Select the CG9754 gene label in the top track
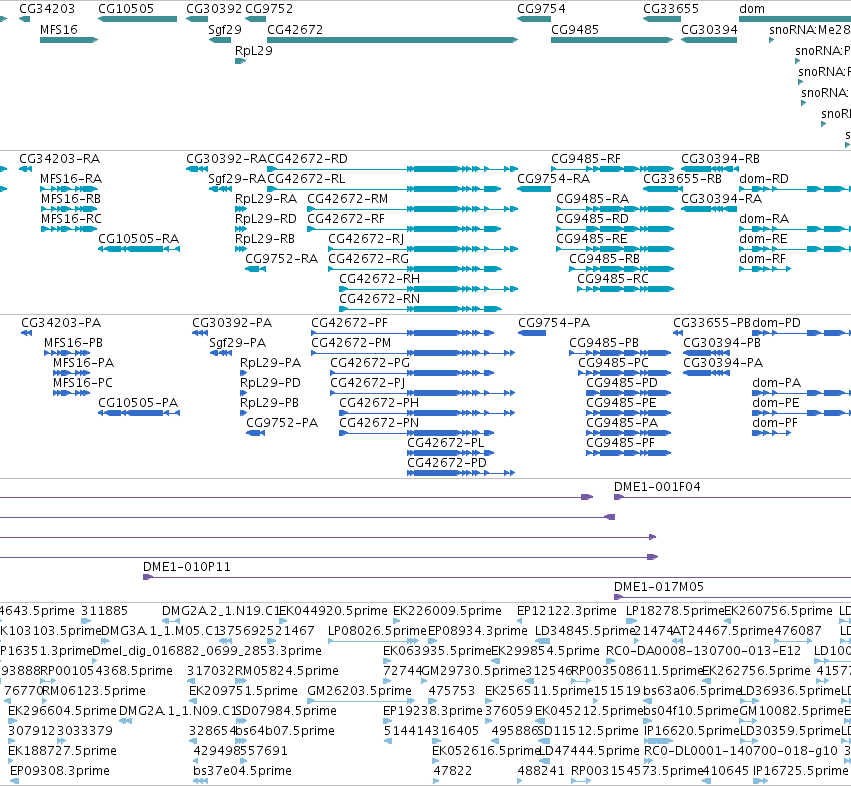851x786 pixels. [541, 9]
